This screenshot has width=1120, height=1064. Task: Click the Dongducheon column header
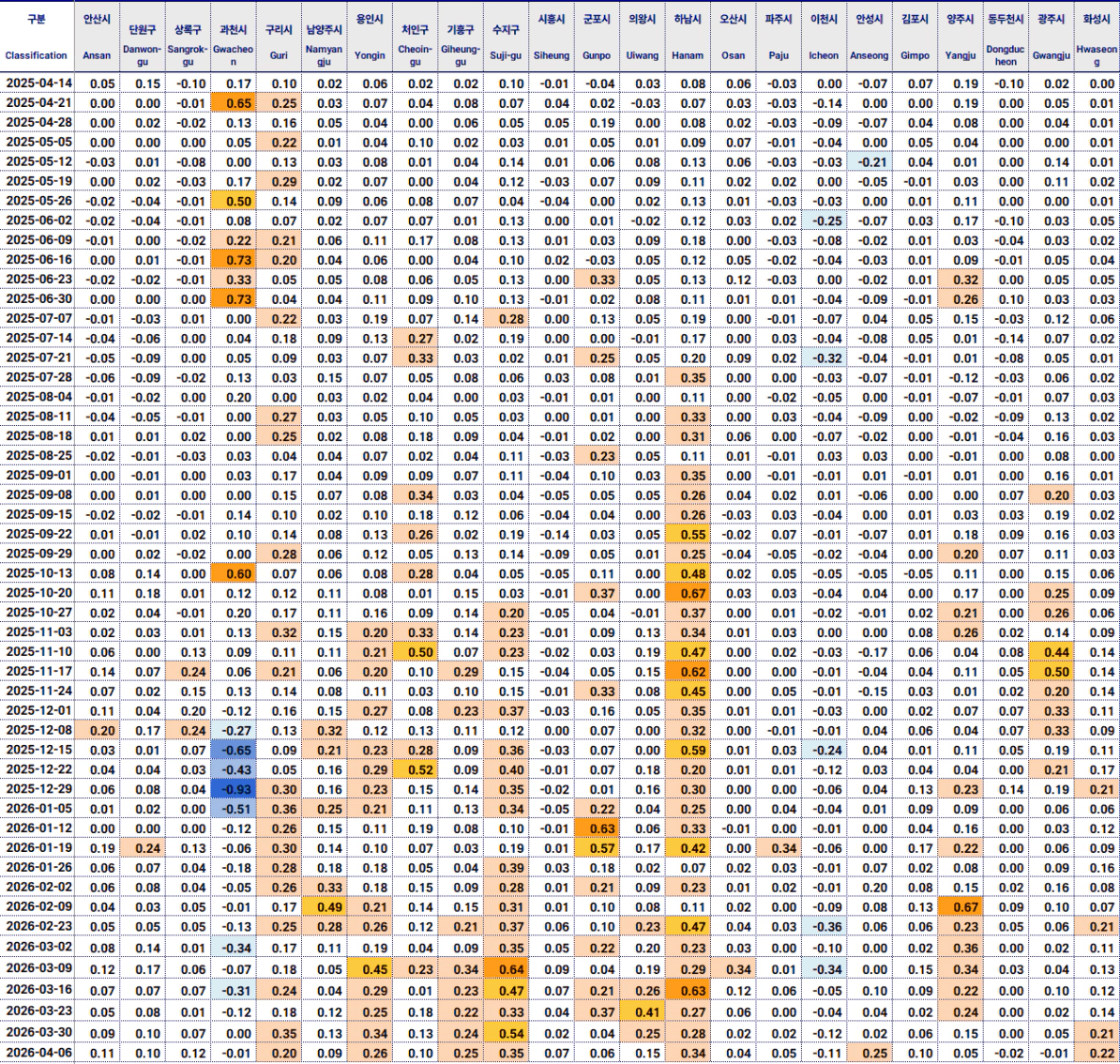tap(1006, 37)
